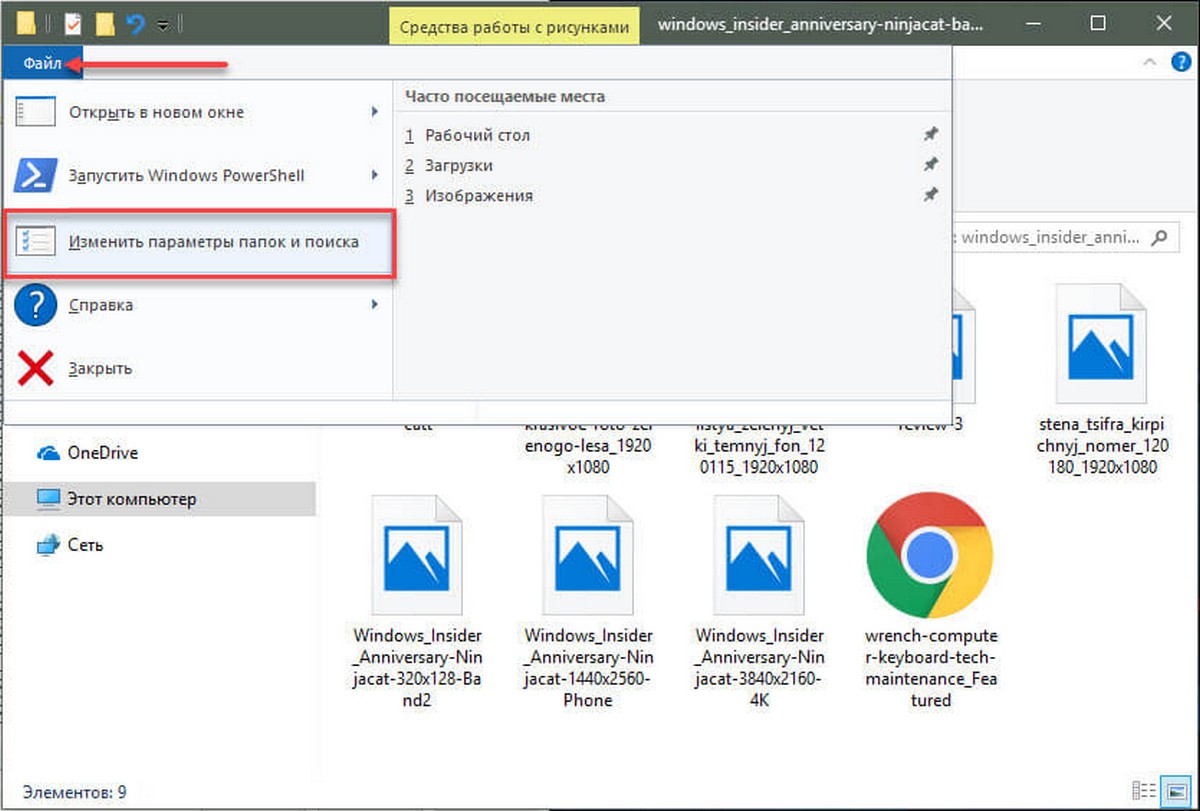This screenshot has height=811, width=1200.
Task: Click the red X close icon
Action: 35,369
